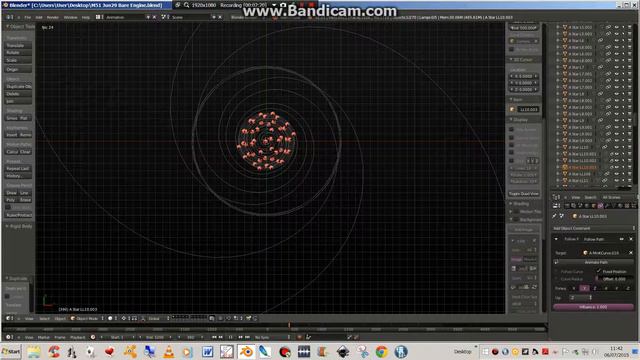Open Blender from the taskbar
The image size is (640, 360).
tap(246, 351)
